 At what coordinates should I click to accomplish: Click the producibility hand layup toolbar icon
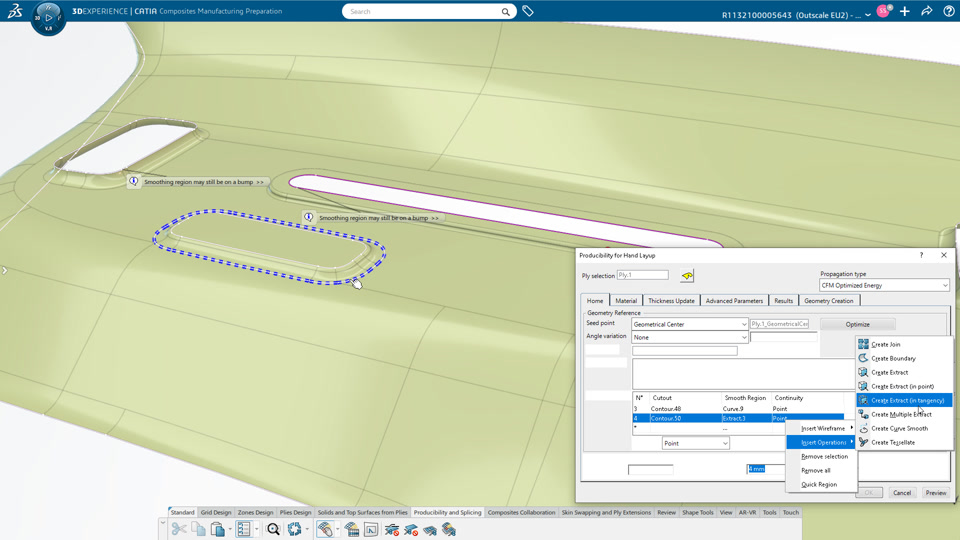pos(325,529)
